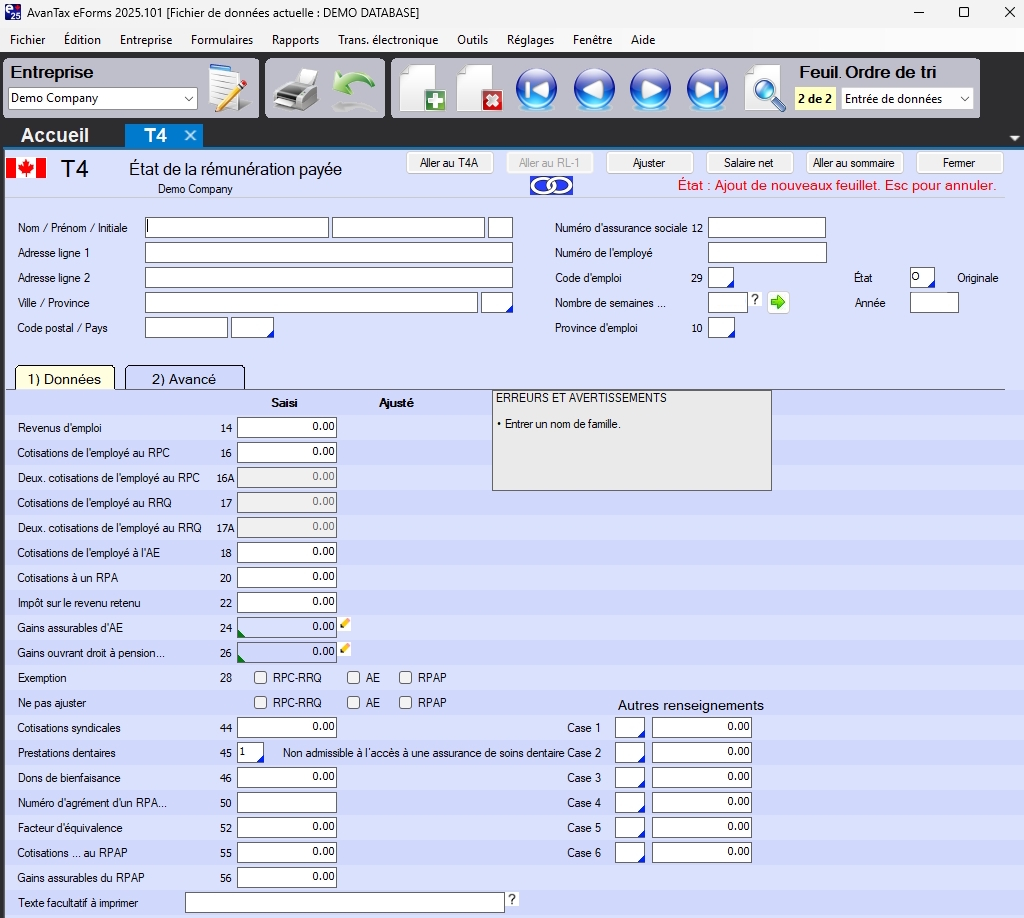Viewport: 1024px width, 918px height.
Task: Click the Salaire net button
Action: coord(749,163)
